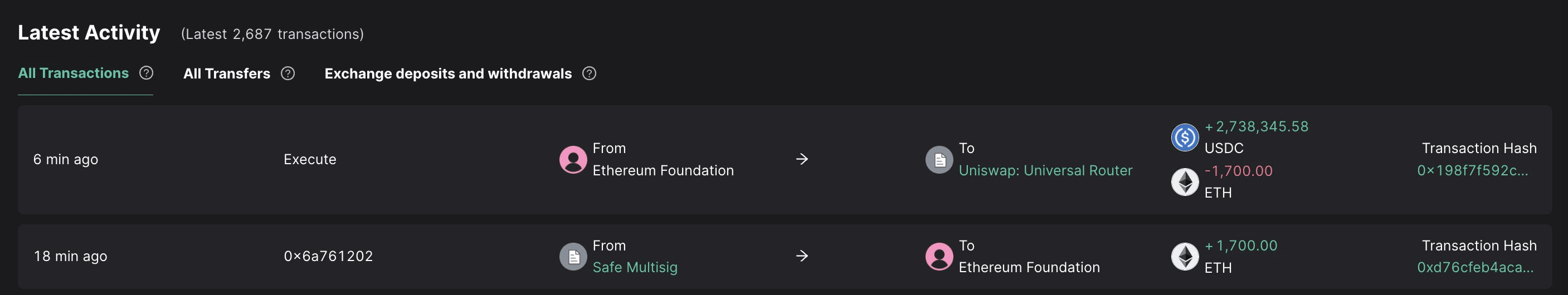Click Ethereum Foundation avatar in first row
Image resolution: width=1568 pixels, height=295 pixels.
[x=573, y=159]
